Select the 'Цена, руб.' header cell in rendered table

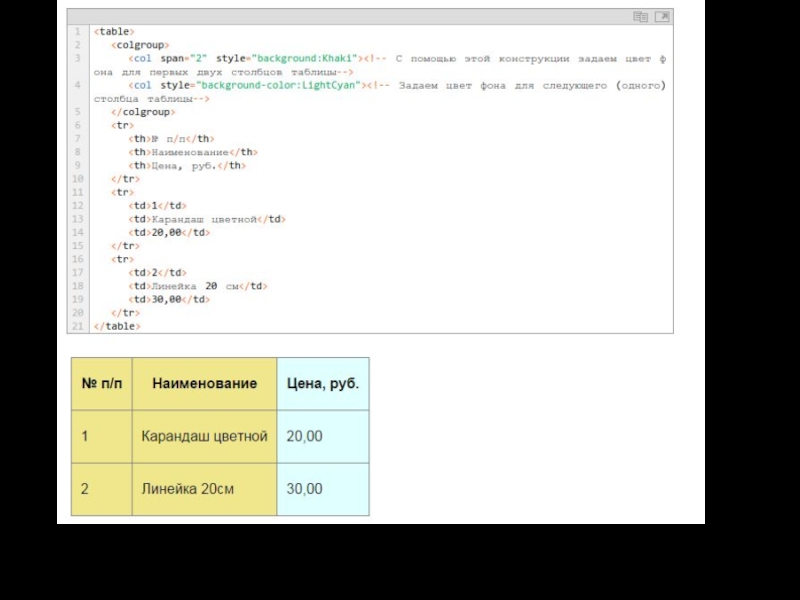click(323, 384)
